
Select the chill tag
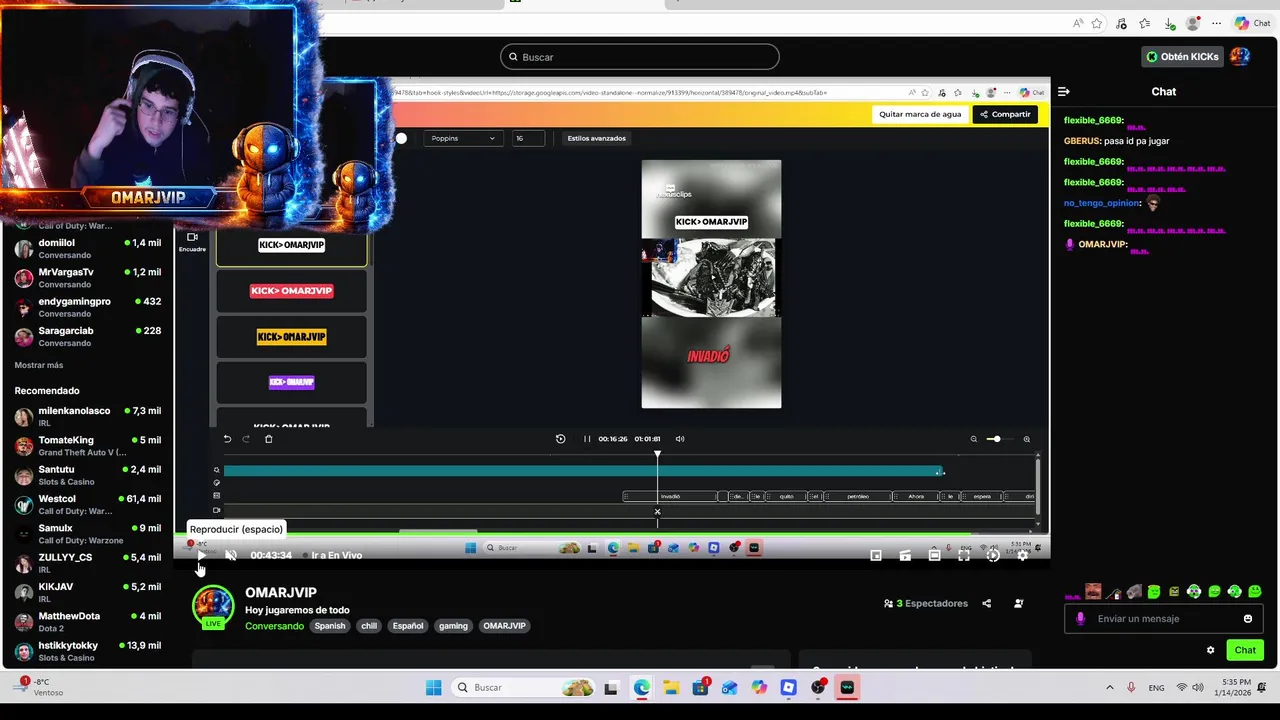(369, 626)
